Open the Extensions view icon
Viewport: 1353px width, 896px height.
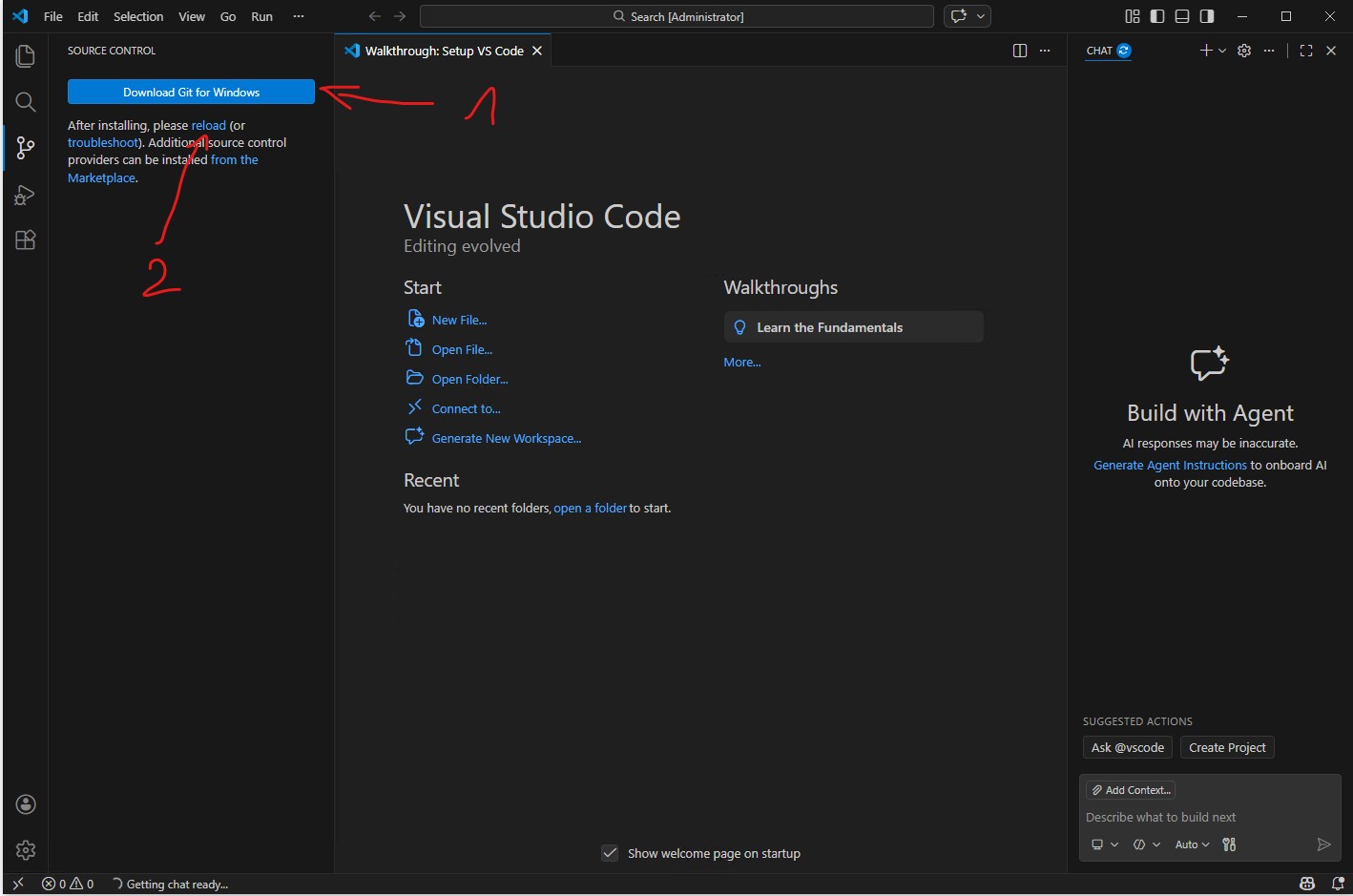(26, 240)
